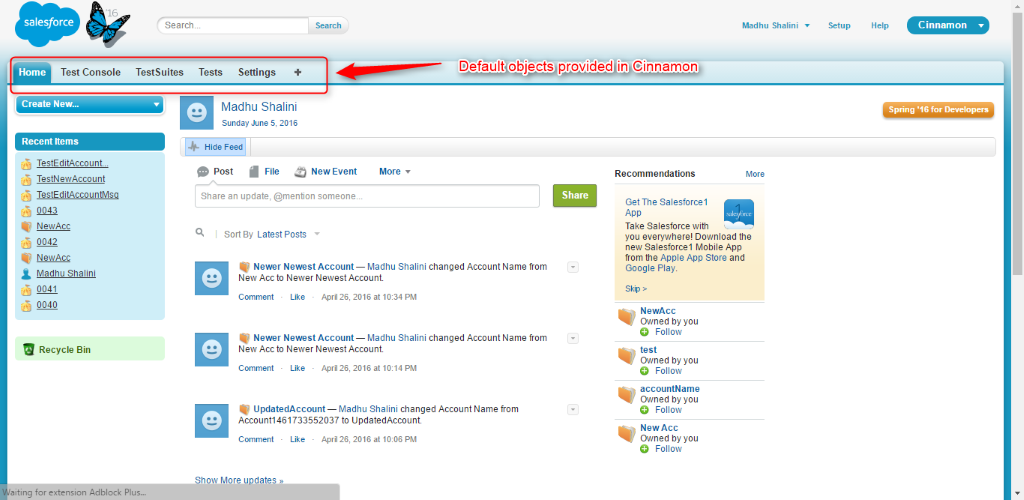The image size is (1024, 500).
Task: Click green plus Follow icon for test
Action: click(645, 371)
